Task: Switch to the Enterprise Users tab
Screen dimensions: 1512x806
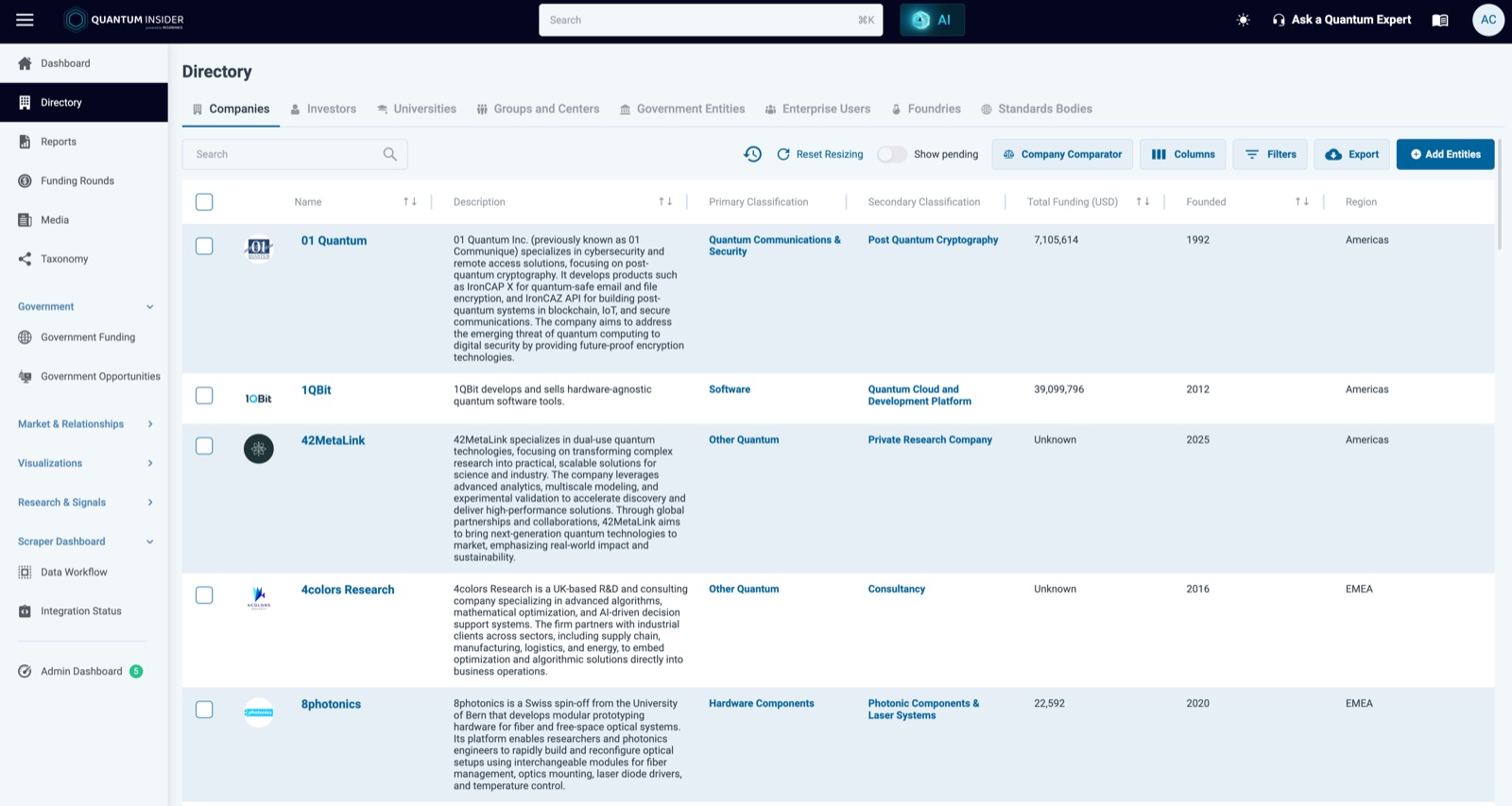Action: click(x=817, y=109)
